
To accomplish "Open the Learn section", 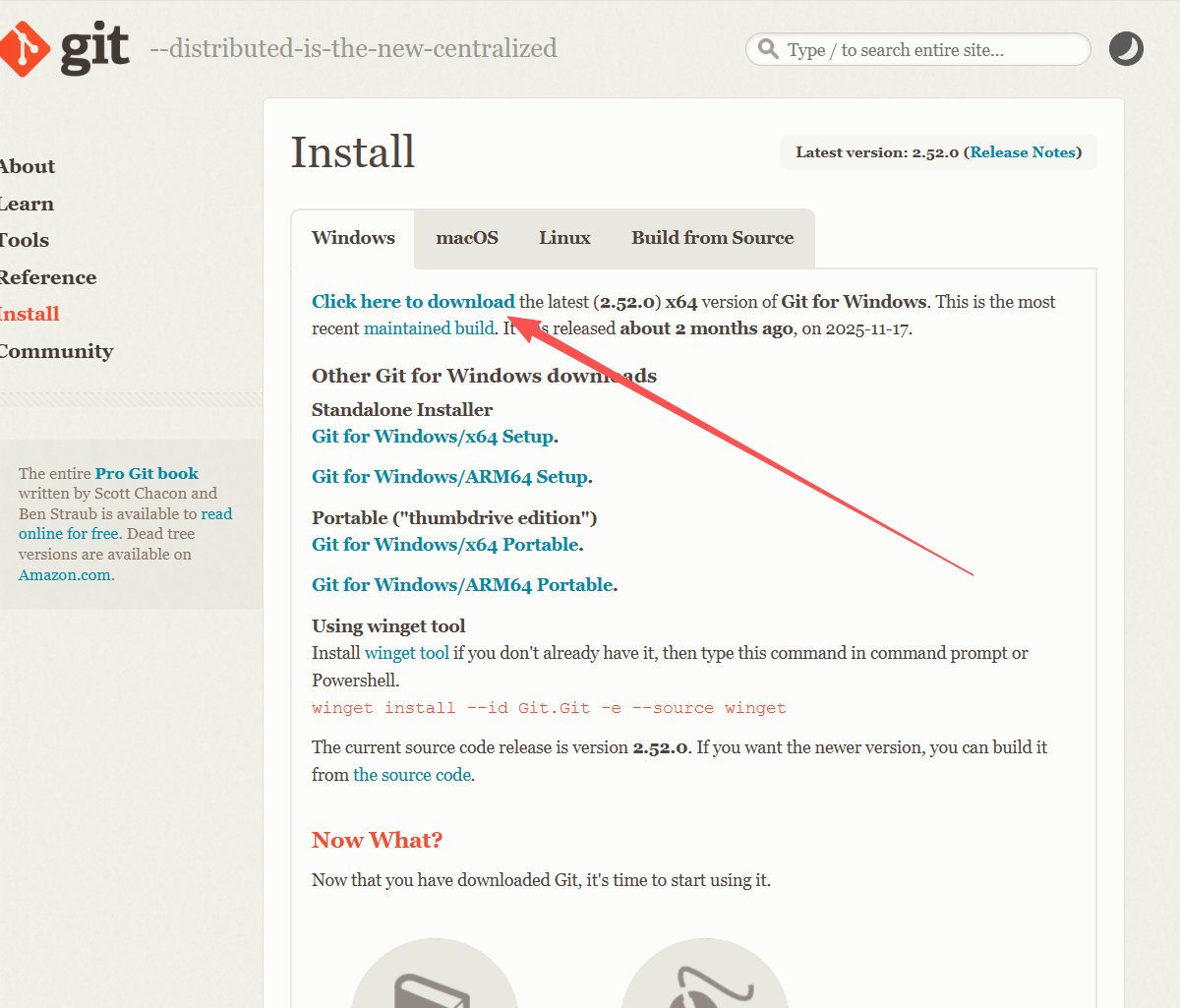I will (27, 204).
